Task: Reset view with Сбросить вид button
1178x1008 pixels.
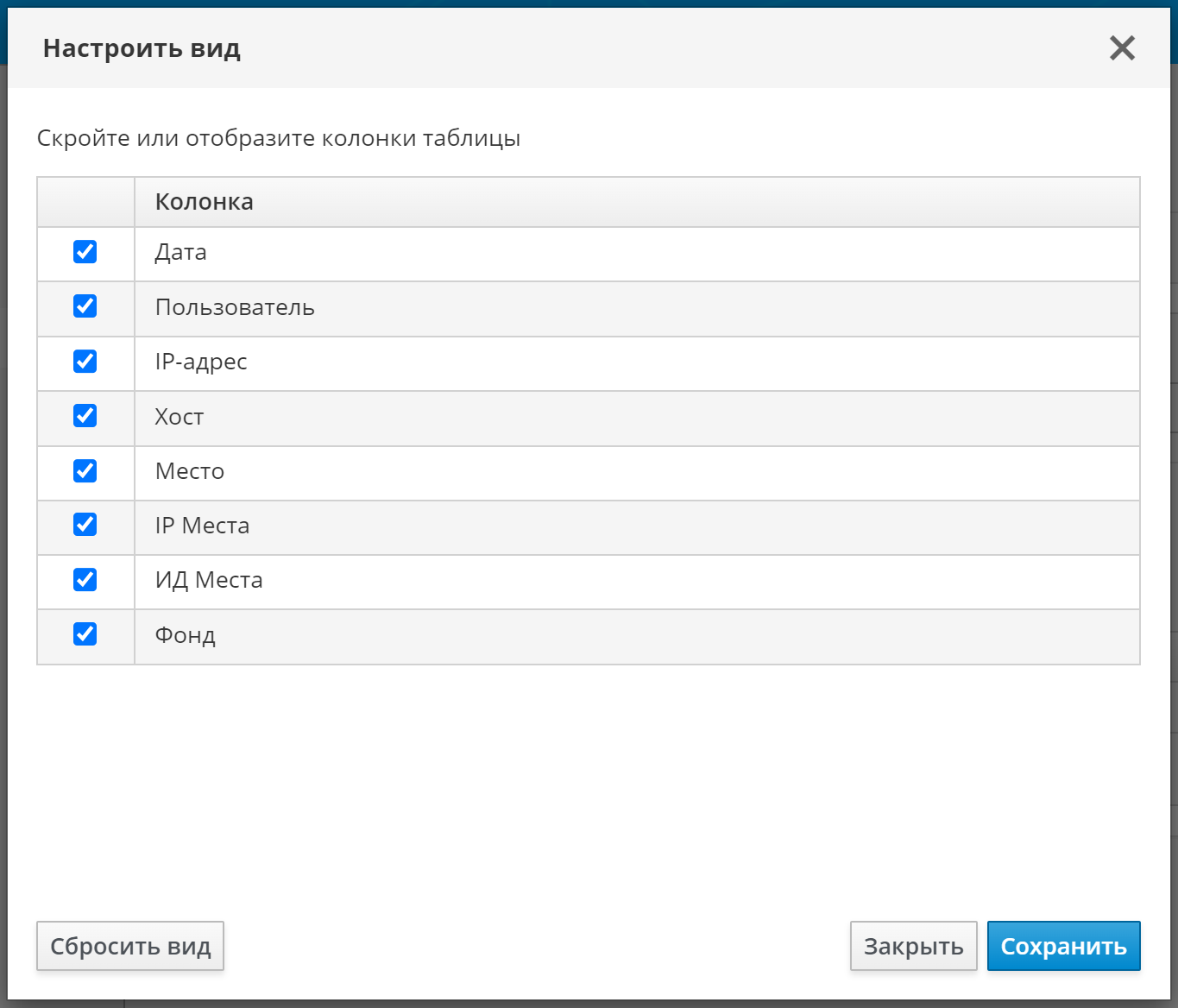Action: (x=130, y=946)
